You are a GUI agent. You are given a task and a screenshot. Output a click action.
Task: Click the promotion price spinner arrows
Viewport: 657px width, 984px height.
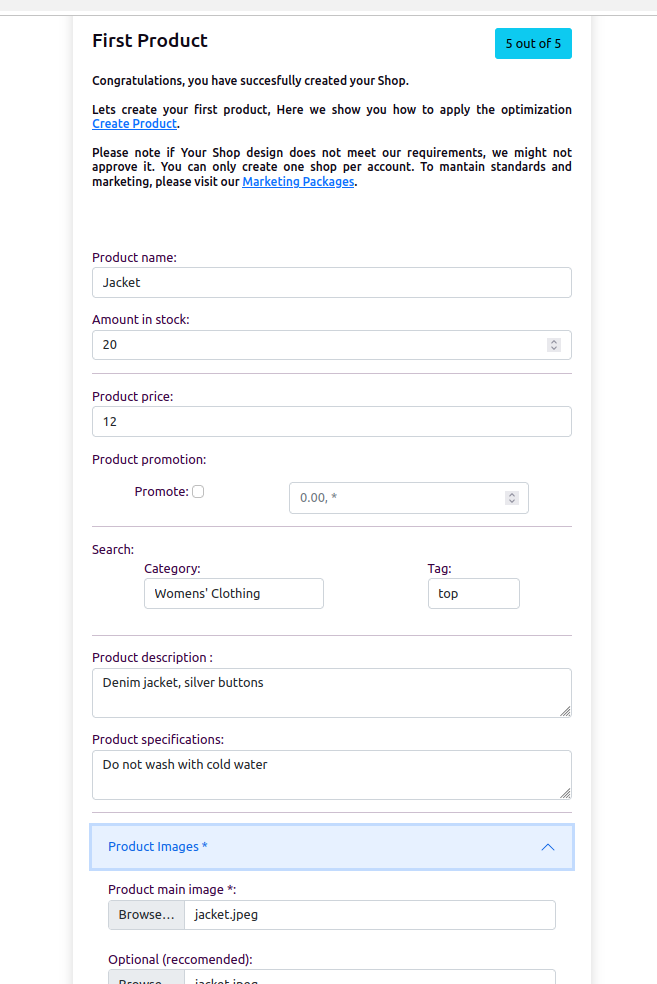tap(512, 498)
